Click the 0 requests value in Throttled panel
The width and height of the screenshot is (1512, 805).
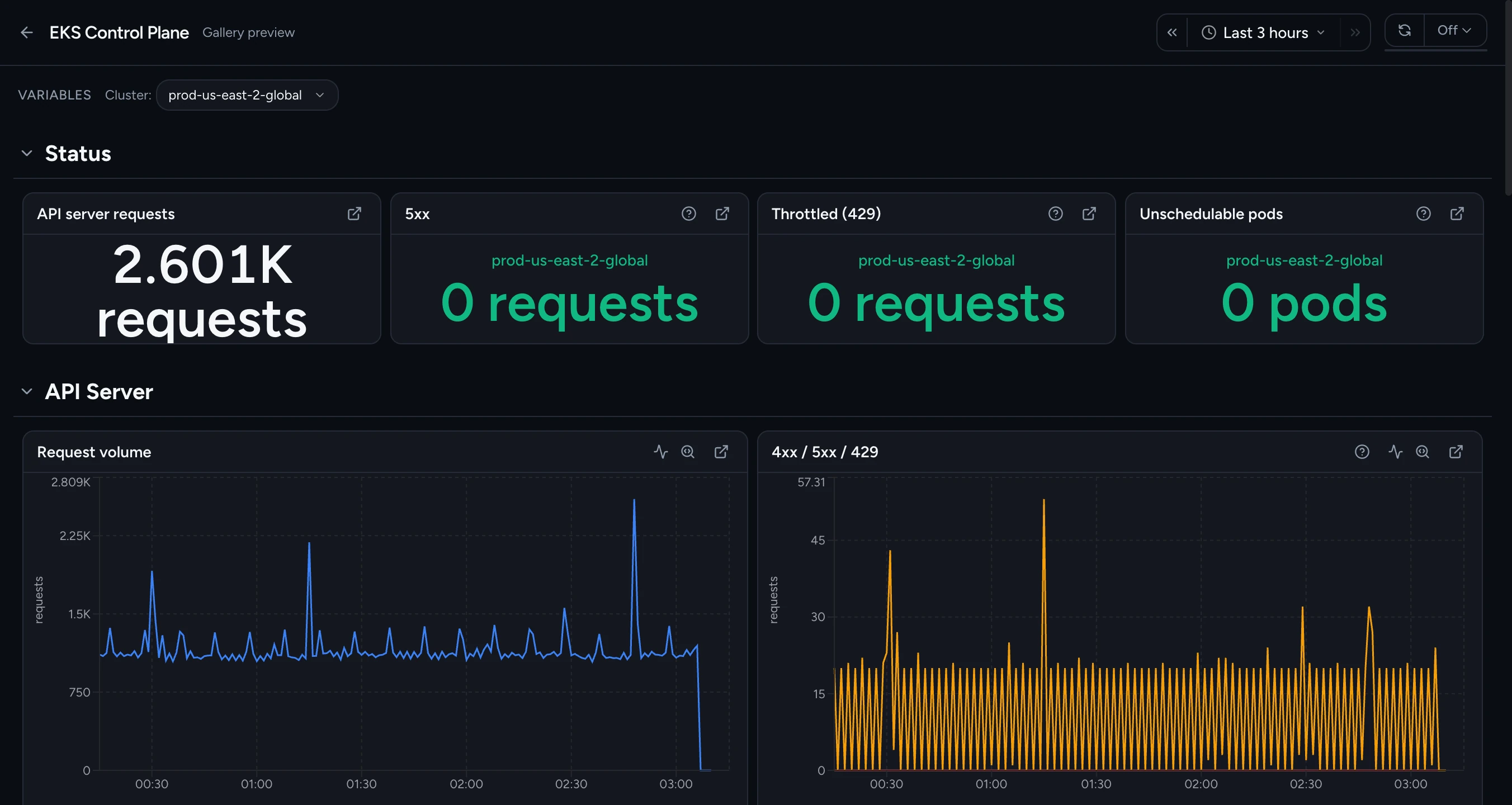936,304
